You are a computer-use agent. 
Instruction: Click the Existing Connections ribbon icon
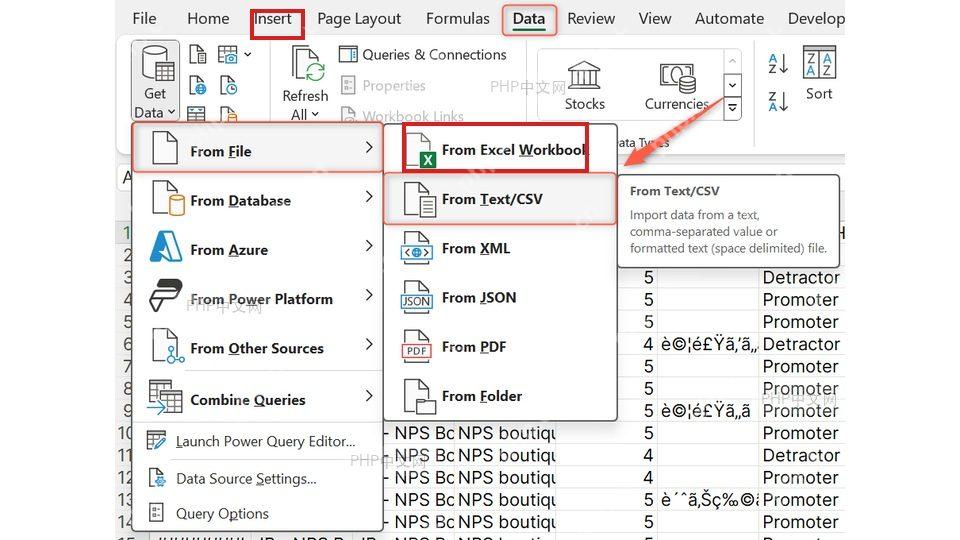228,114
